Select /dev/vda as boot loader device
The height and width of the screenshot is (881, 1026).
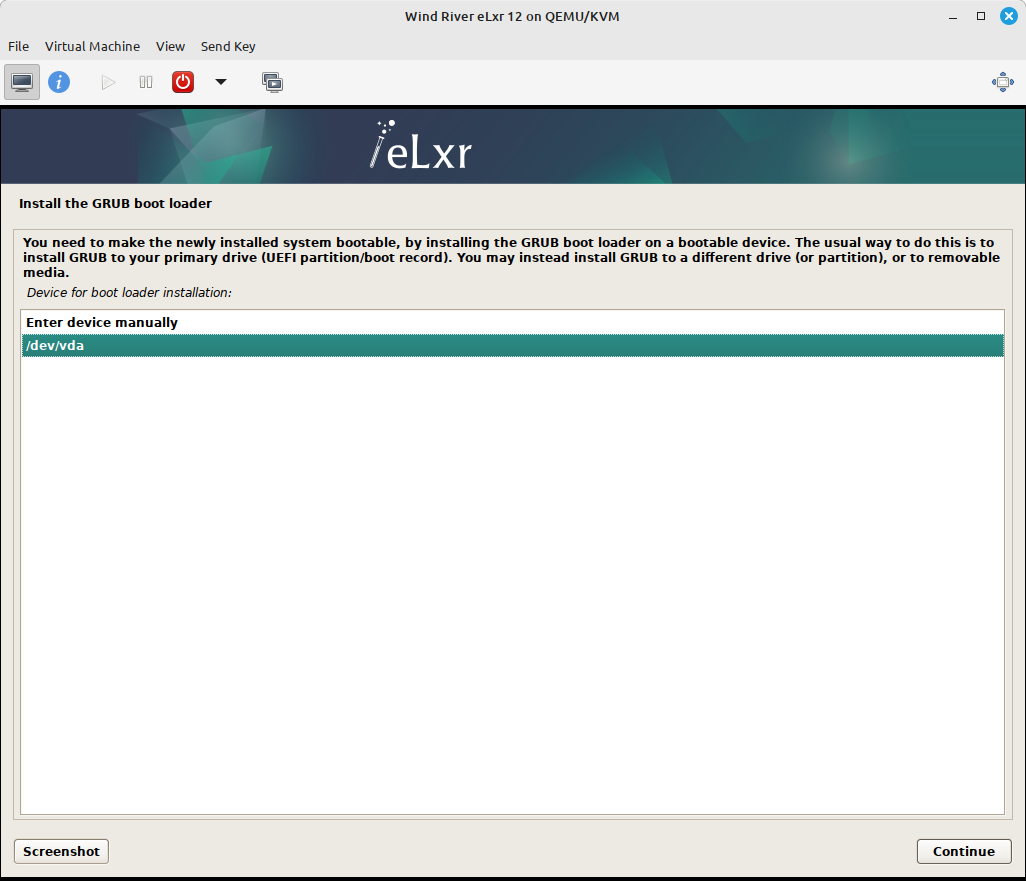[x=512, y=345]
